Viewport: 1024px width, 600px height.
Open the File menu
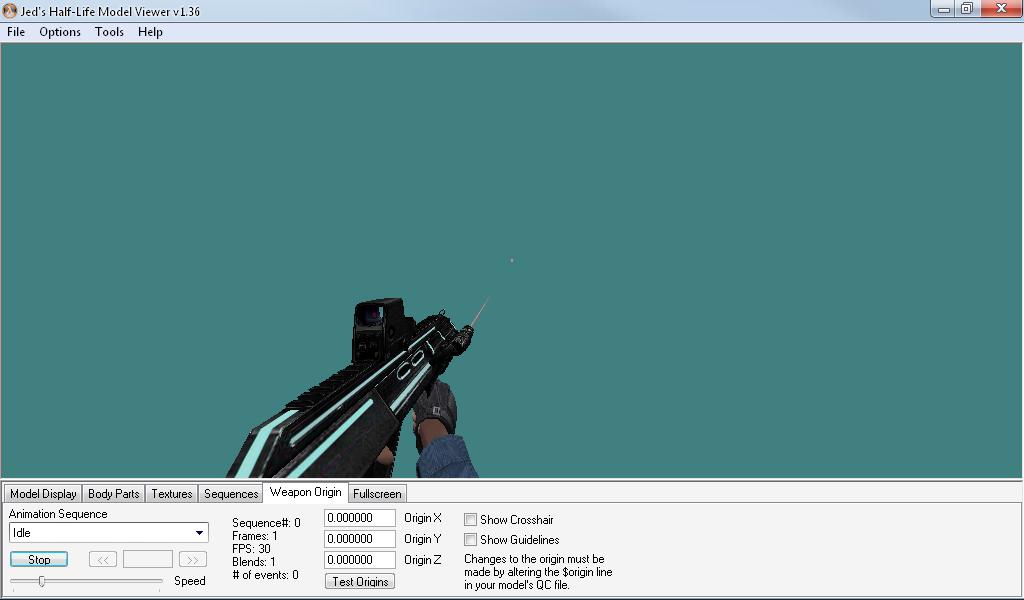pos(16,32)
